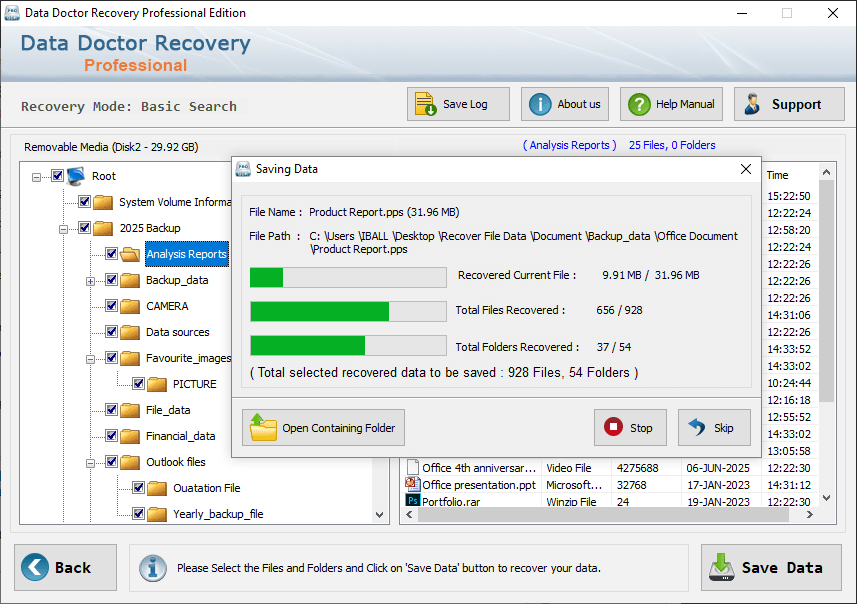The height and width of the screenshot is (604, 857).
Task: Click the Skip blue arrow icon
Action: (697, 427)
